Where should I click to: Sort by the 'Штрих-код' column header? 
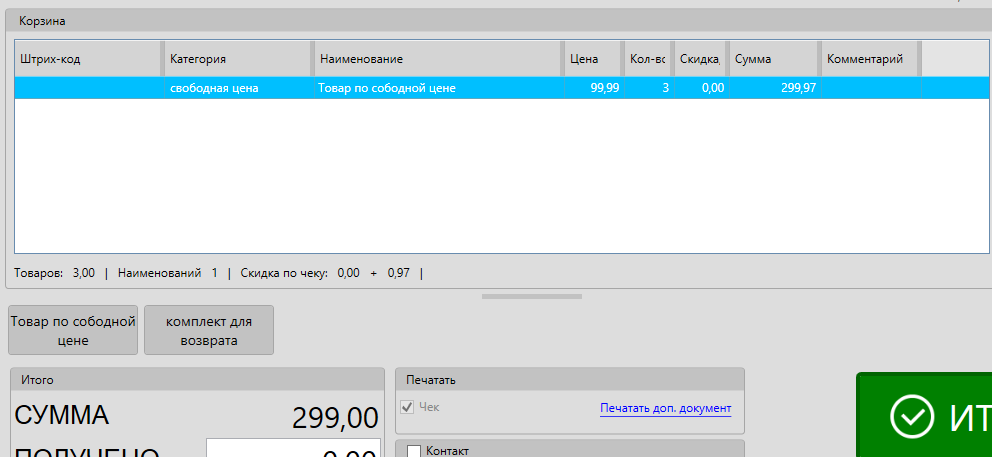(x=88, y=59)
